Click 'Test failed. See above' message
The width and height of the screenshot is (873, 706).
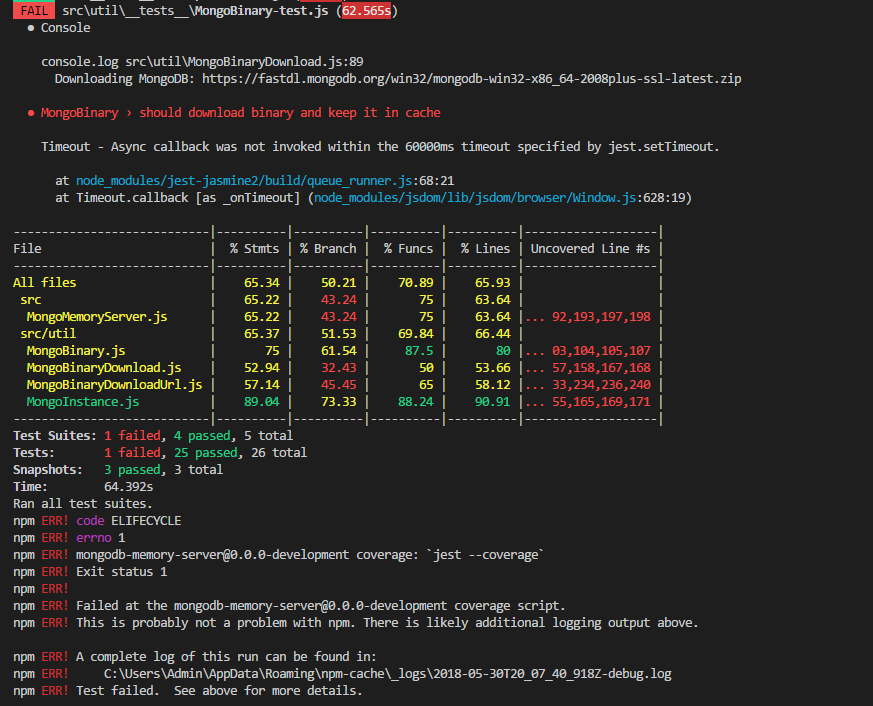(219, 691)
